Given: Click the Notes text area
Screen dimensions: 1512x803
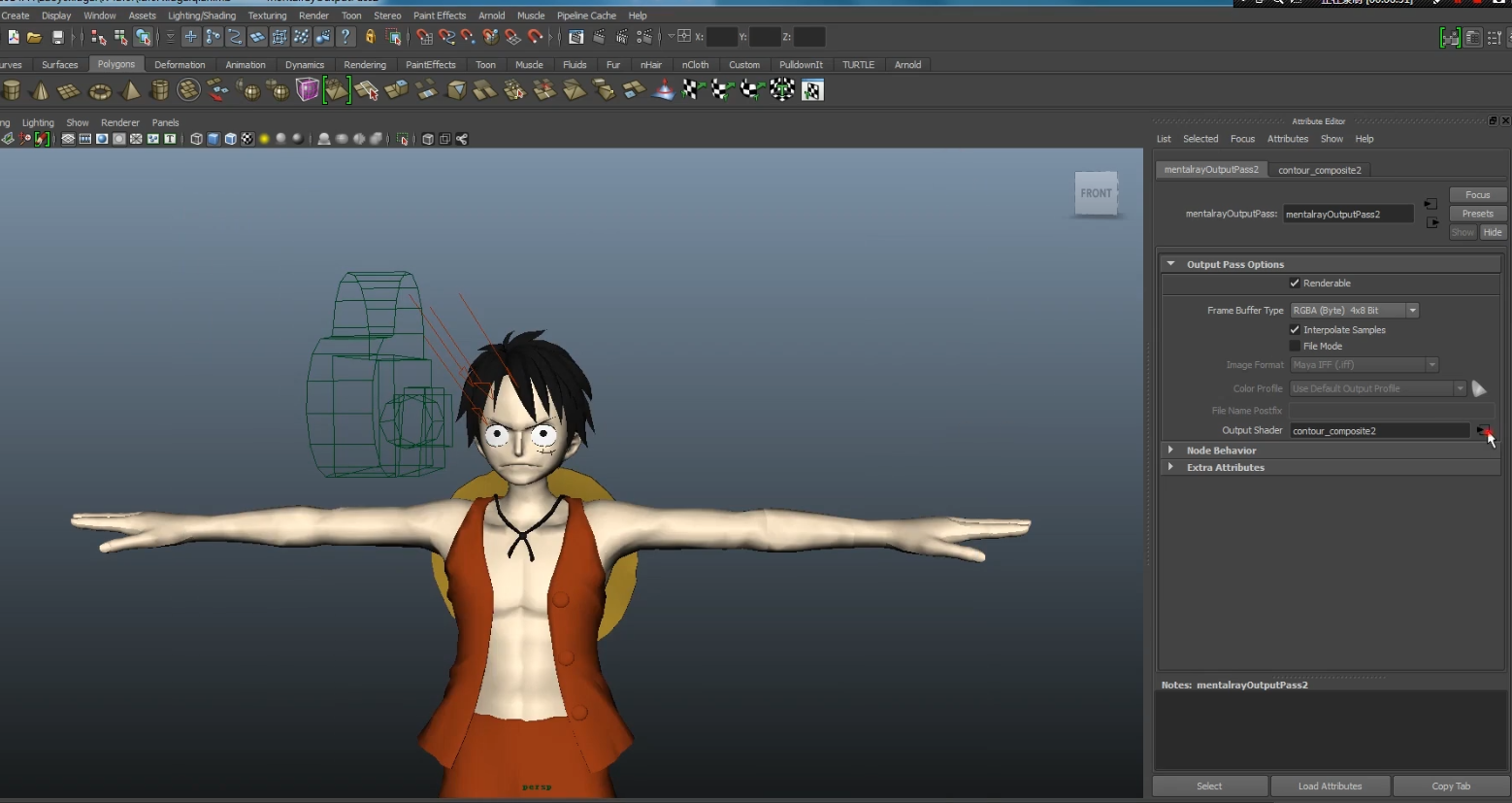Looking at the screenshot, I should pos(1330,730).
